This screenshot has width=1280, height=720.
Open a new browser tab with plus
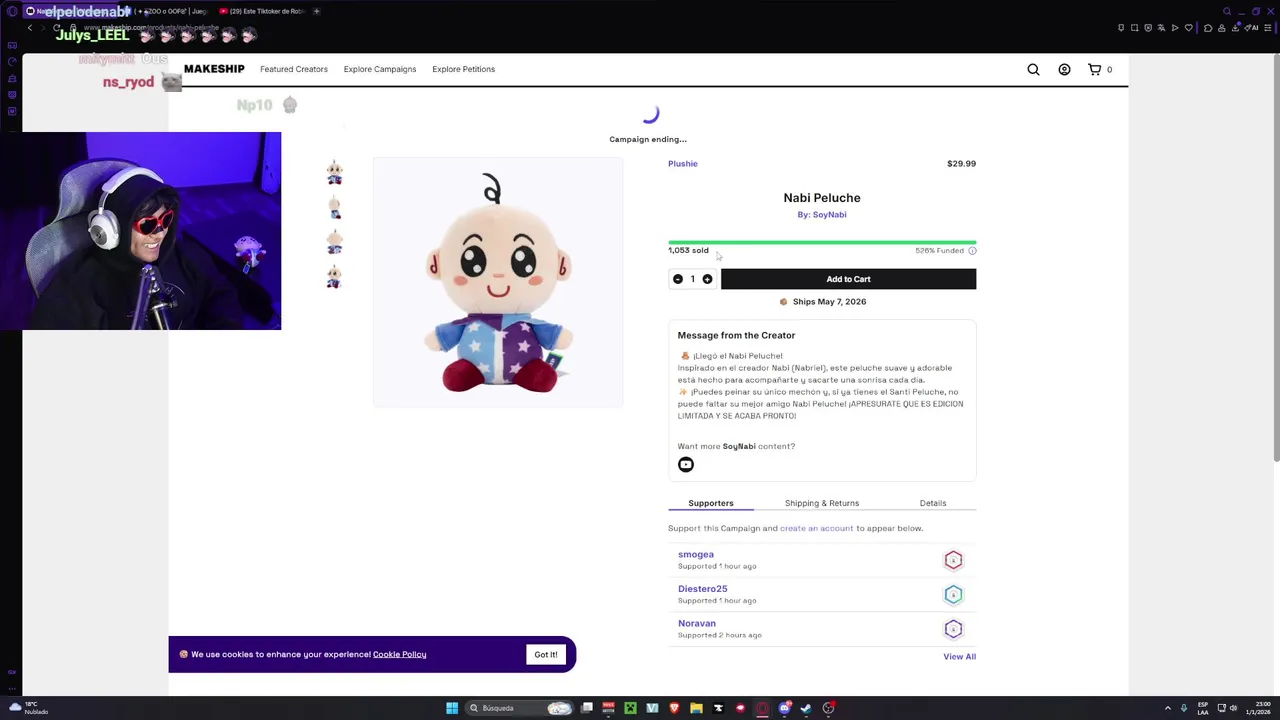pos(316,11)
